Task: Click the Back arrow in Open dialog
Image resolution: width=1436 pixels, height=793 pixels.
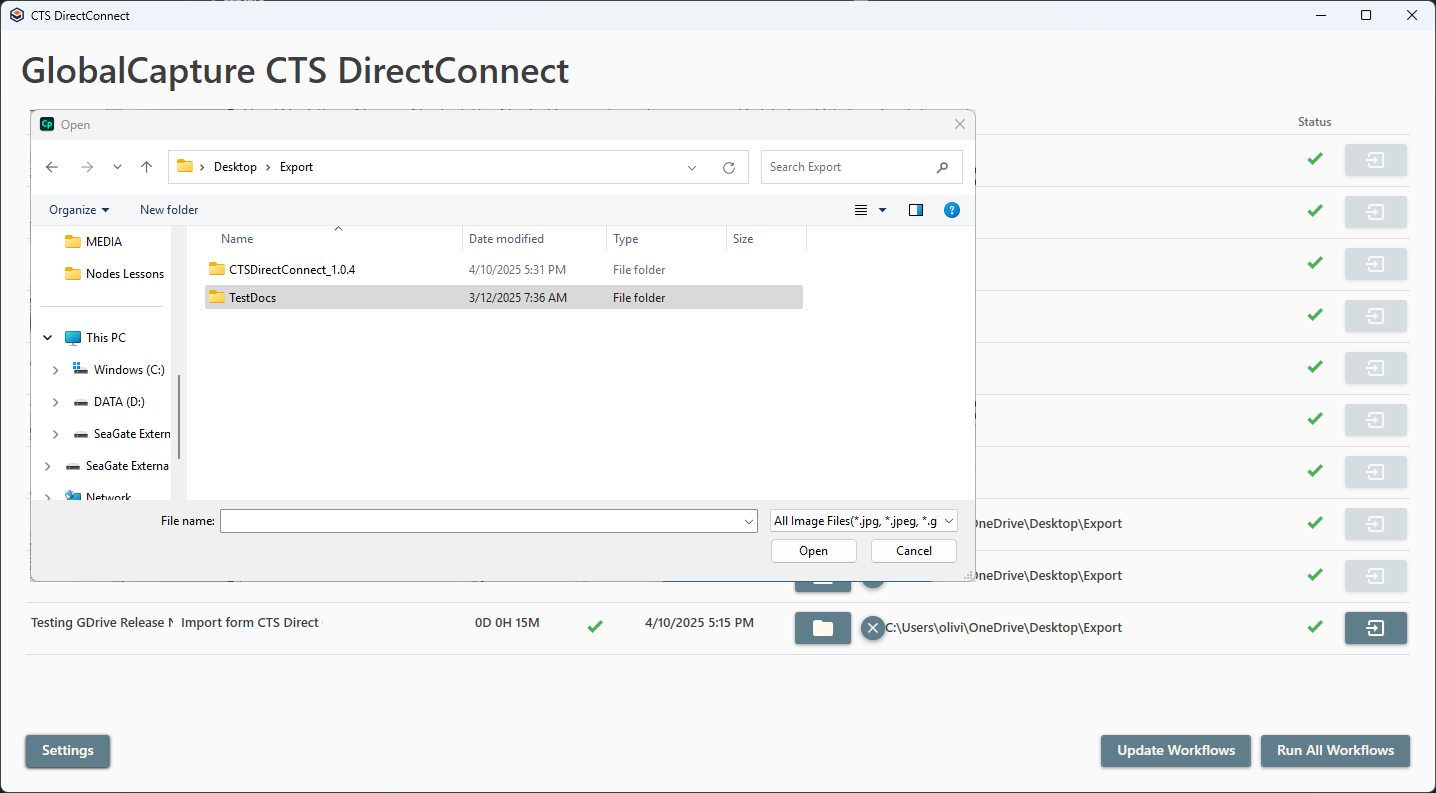Action: coord(52,167)
